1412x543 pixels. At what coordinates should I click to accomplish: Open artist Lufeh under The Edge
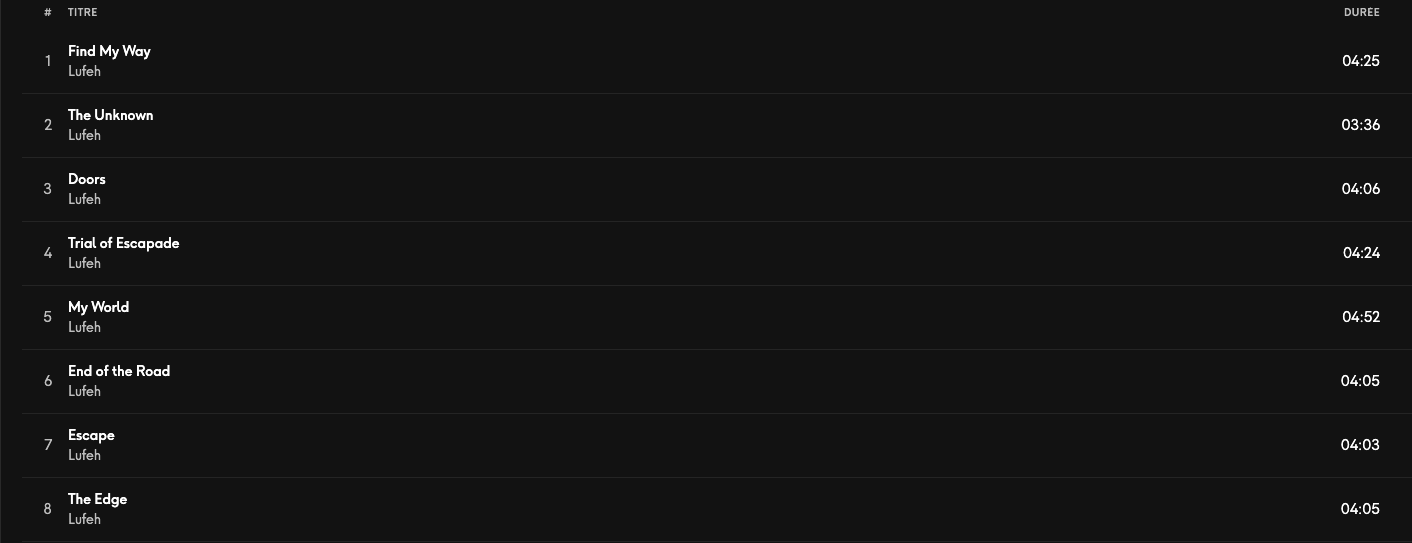[x=84, y=519]
